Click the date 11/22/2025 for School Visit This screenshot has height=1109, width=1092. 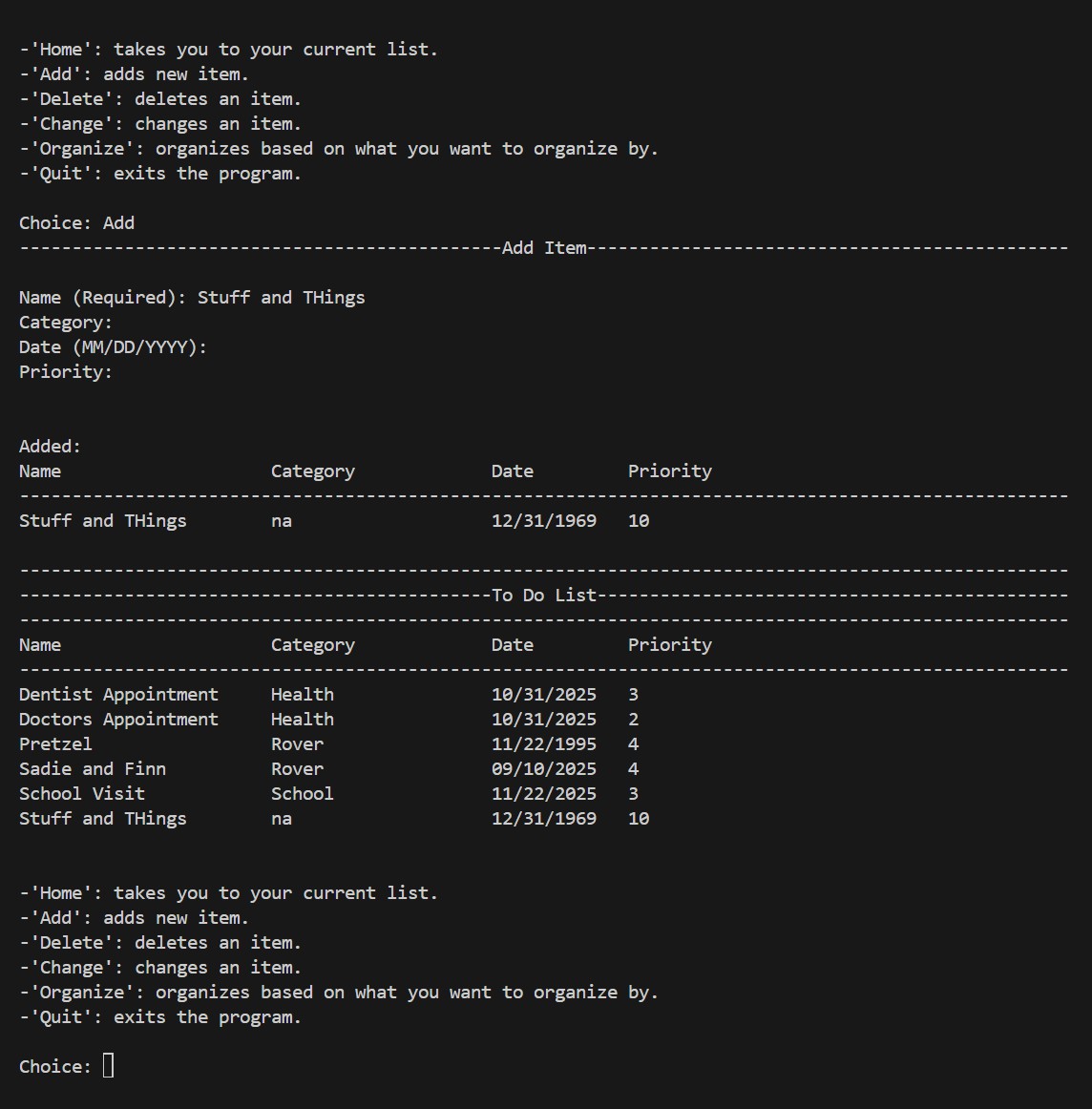point(543,794)
